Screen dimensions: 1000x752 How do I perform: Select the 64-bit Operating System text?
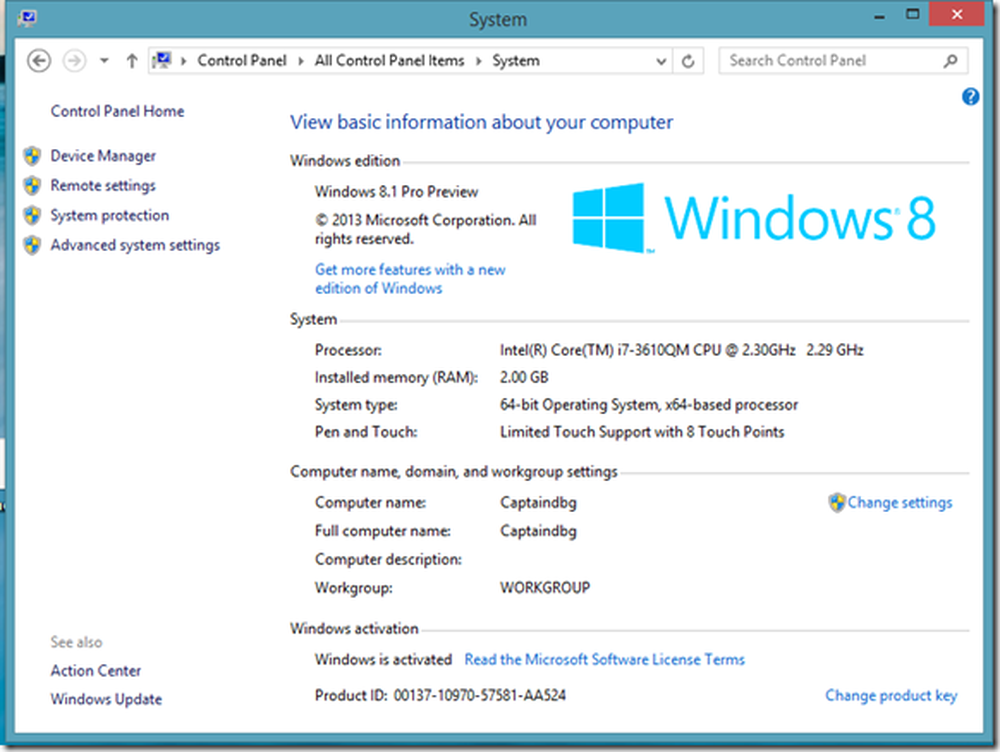point(649,405)
